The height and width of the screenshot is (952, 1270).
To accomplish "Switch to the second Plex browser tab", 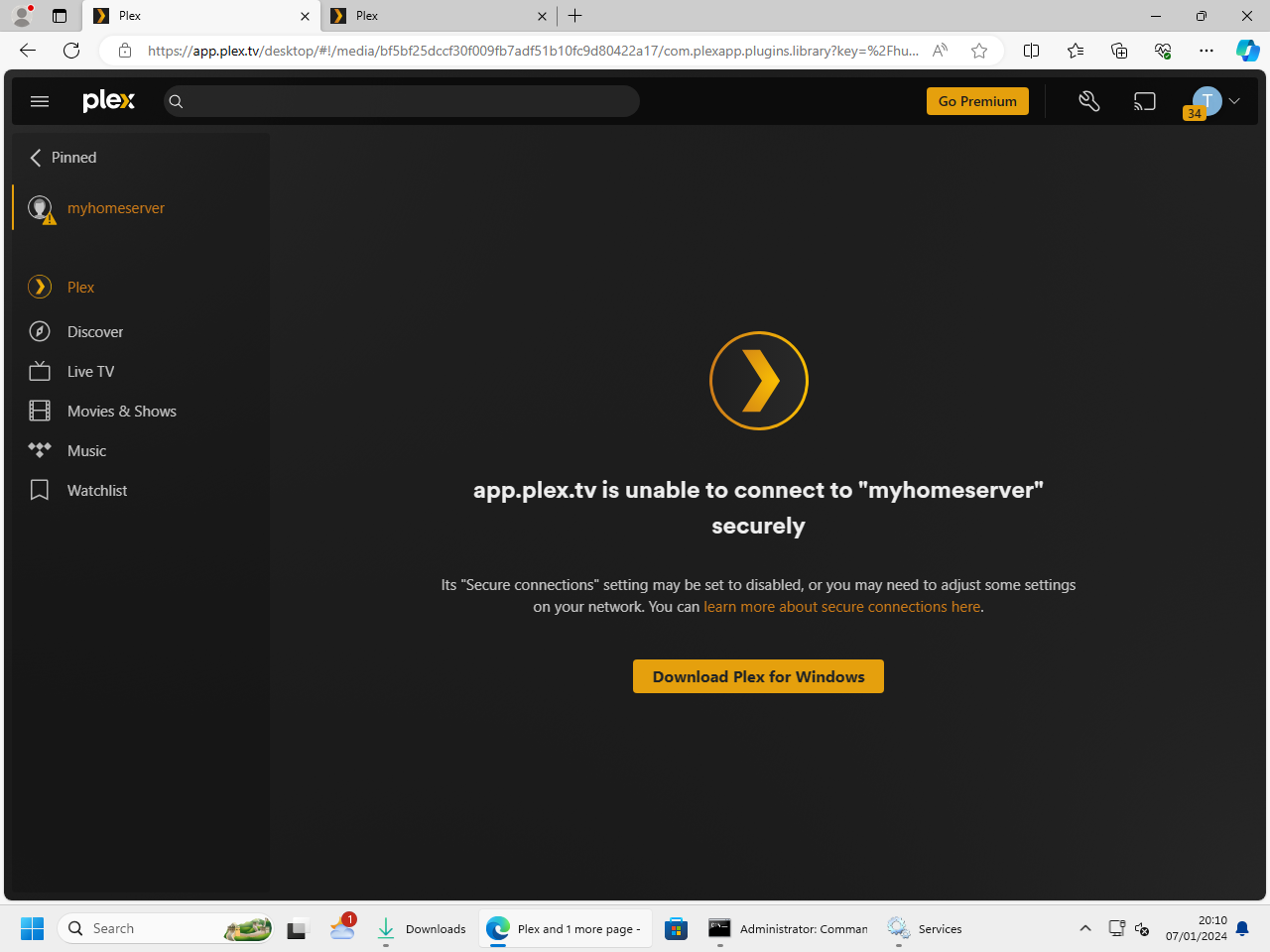I will point(437,16).
